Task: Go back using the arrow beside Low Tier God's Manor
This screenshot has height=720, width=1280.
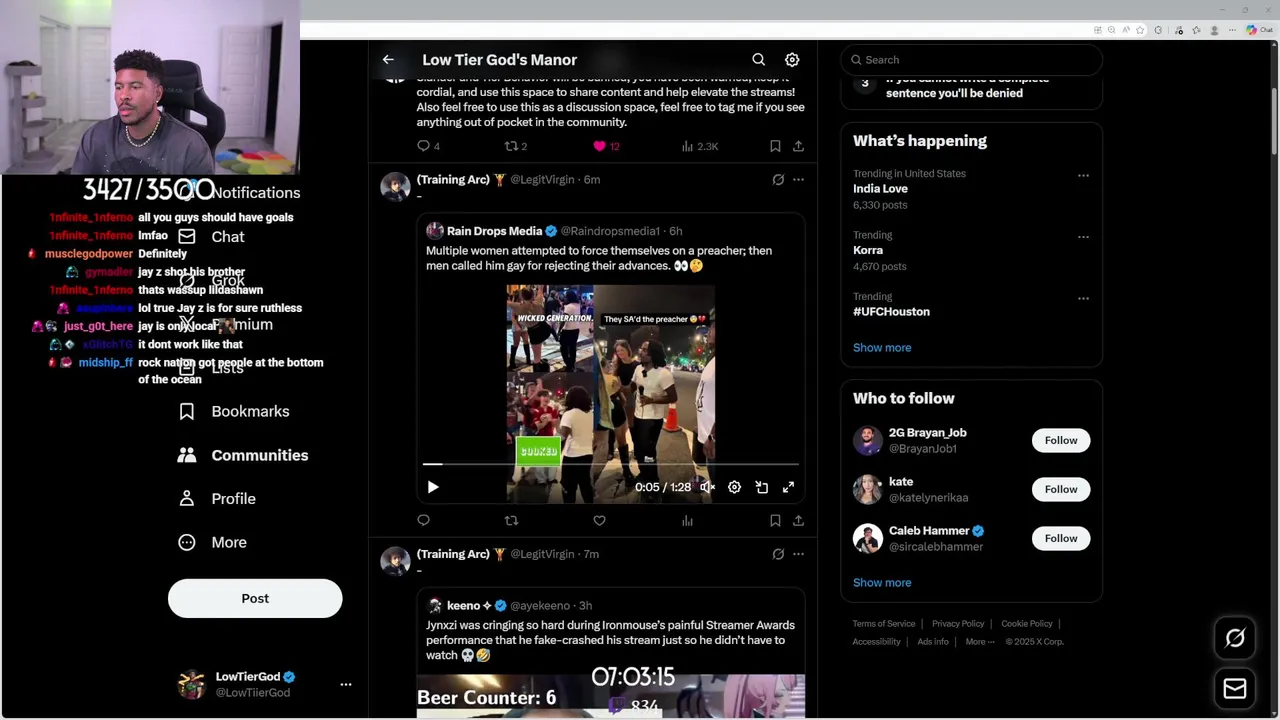Action: (x=388, y=60)
